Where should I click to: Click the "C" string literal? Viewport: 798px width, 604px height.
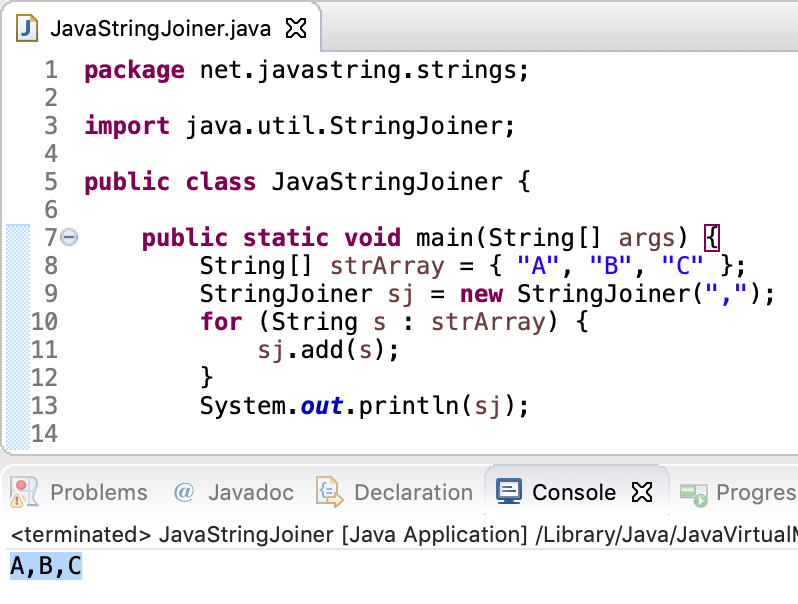tap(682, 265)
